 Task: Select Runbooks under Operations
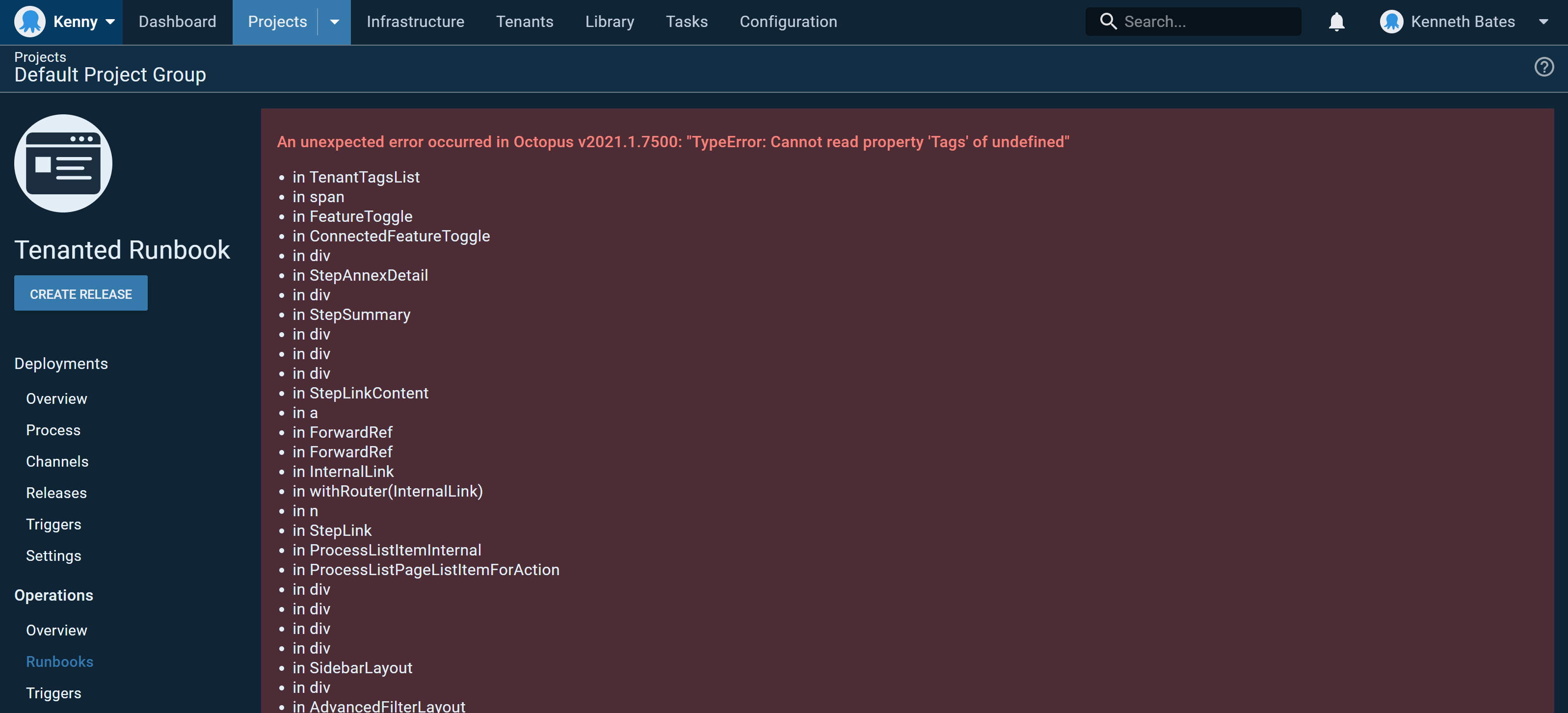click(59, 661)
